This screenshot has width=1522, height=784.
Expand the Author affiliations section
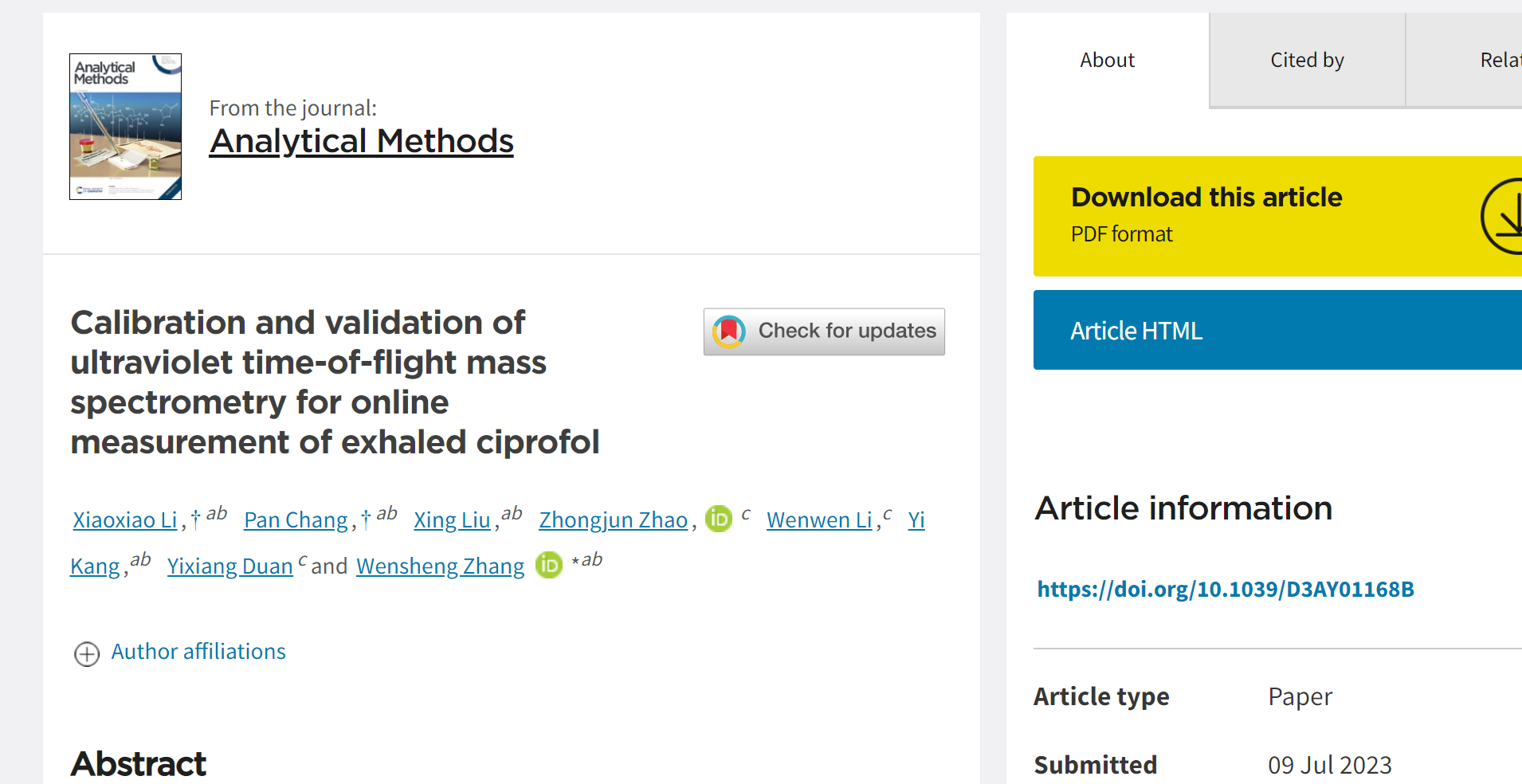(198, 652)
